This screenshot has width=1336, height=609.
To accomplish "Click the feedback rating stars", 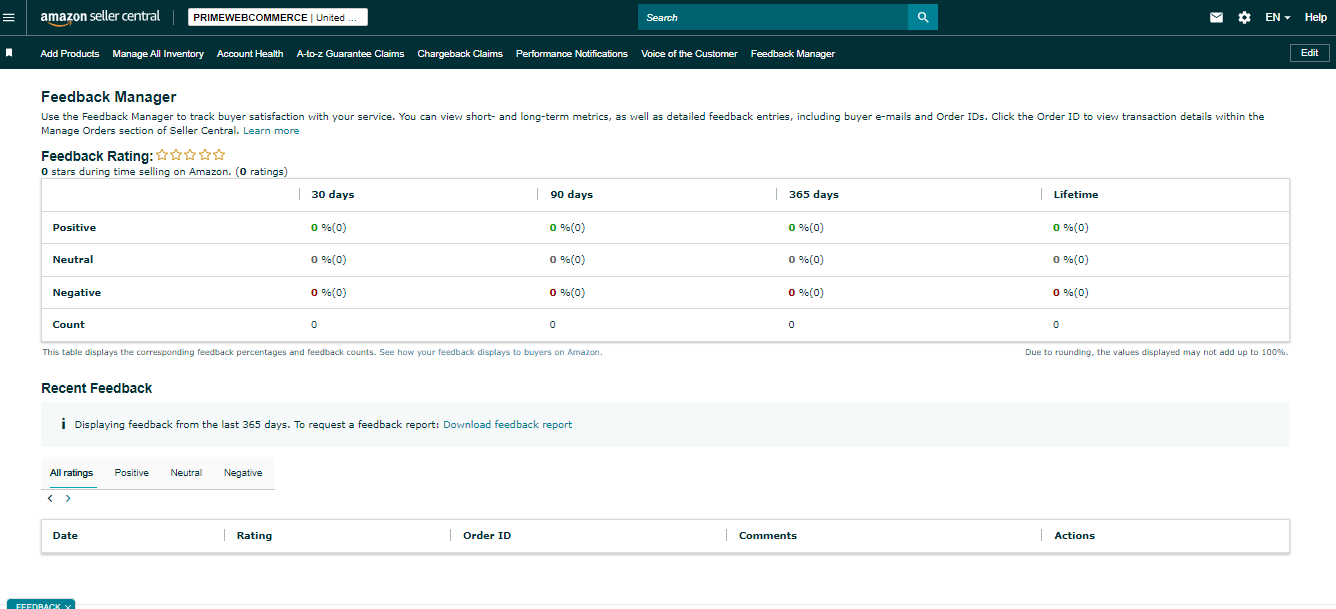I will tap(191, 155).
